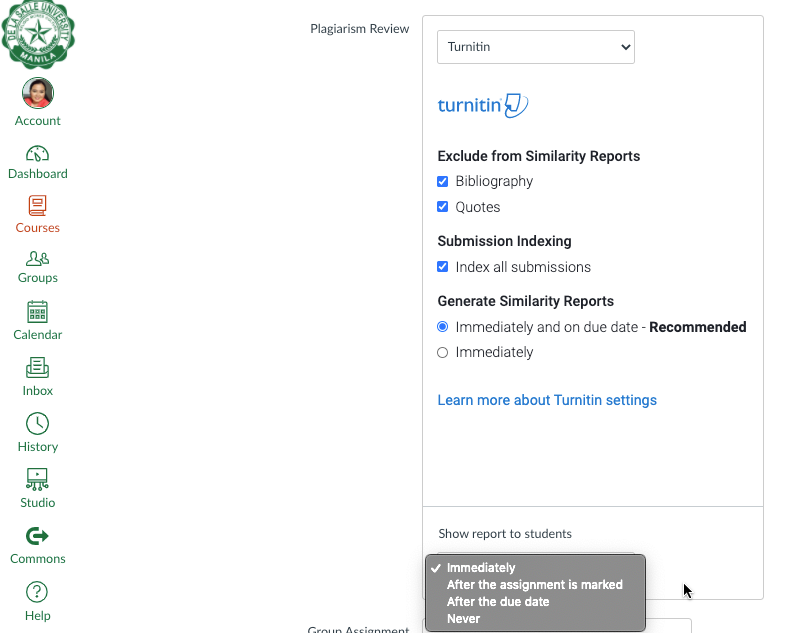The width and height of the screenshot is (799, 633).
Task: Open the Account profile avatar
Action: click(38, 93)
